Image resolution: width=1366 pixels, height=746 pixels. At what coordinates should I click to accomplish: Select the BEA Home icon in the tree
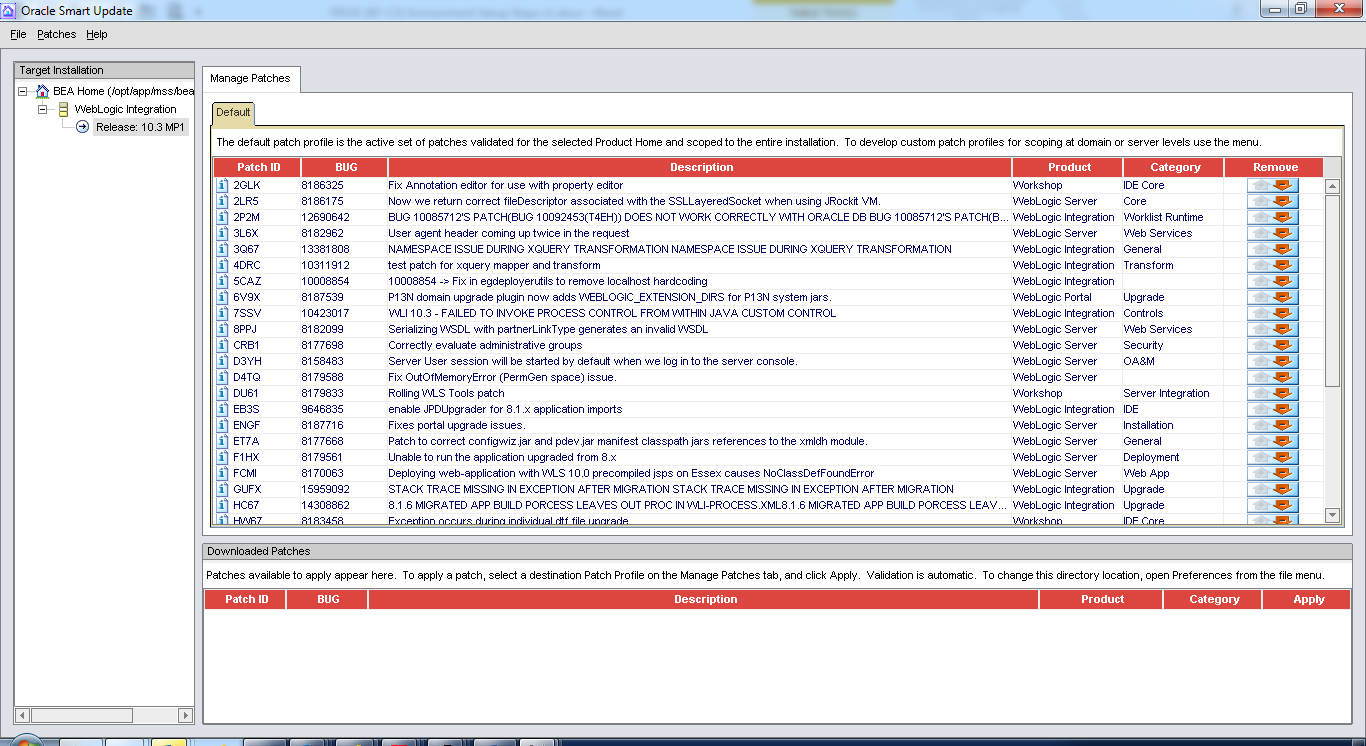41,90
